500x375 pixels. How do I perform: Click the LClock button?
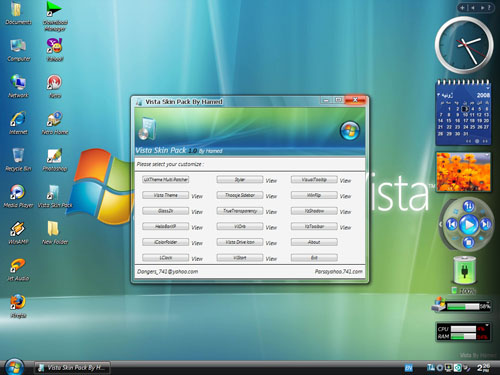tap(166, 258)
